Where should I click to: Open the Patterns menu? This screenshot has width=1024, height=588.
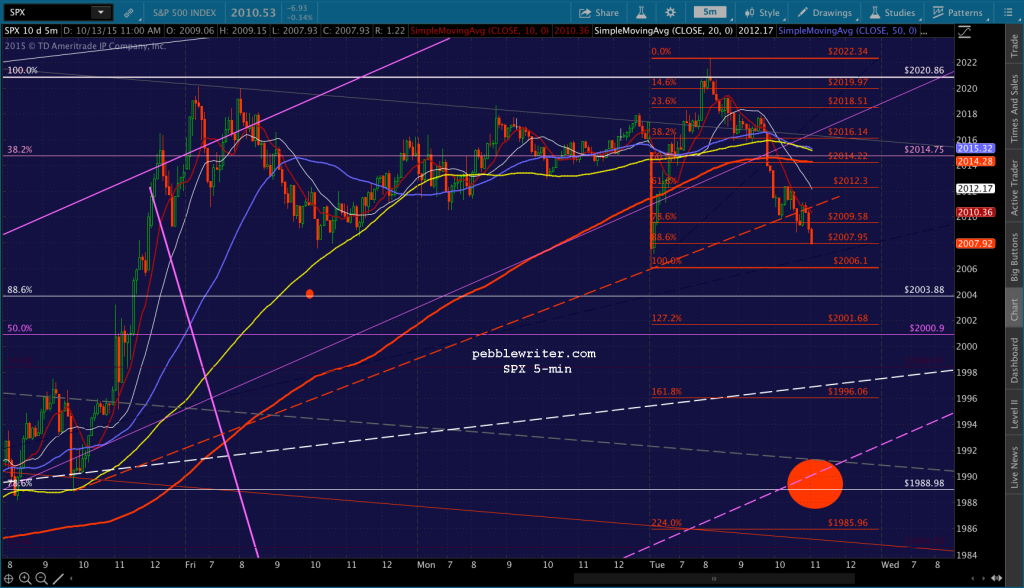click(x=957, y=12)
